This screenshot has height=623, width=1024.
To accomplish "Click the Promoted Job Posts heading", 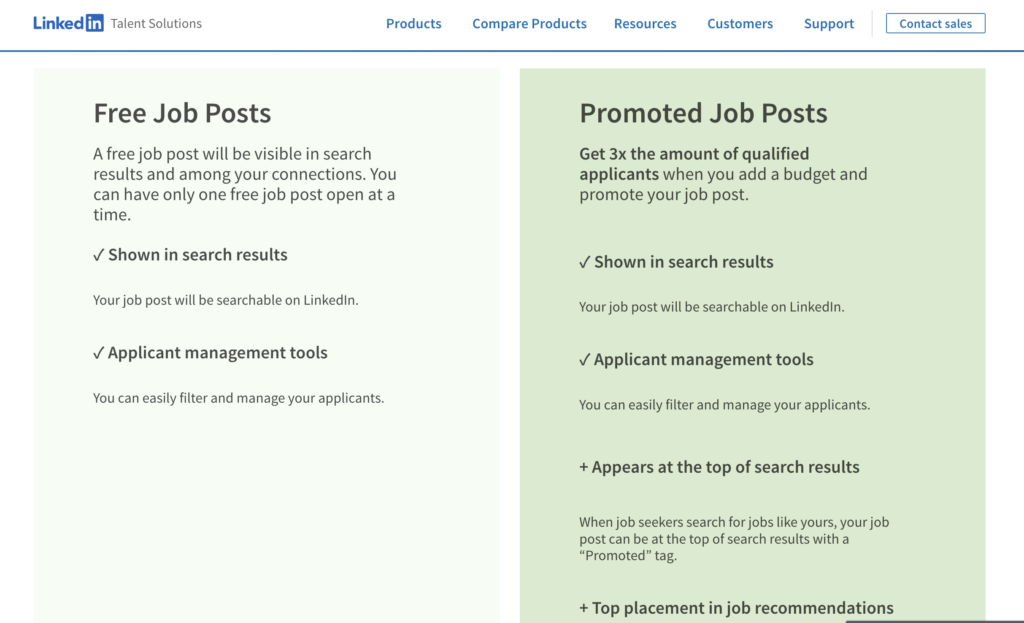I will pos(703,113).
